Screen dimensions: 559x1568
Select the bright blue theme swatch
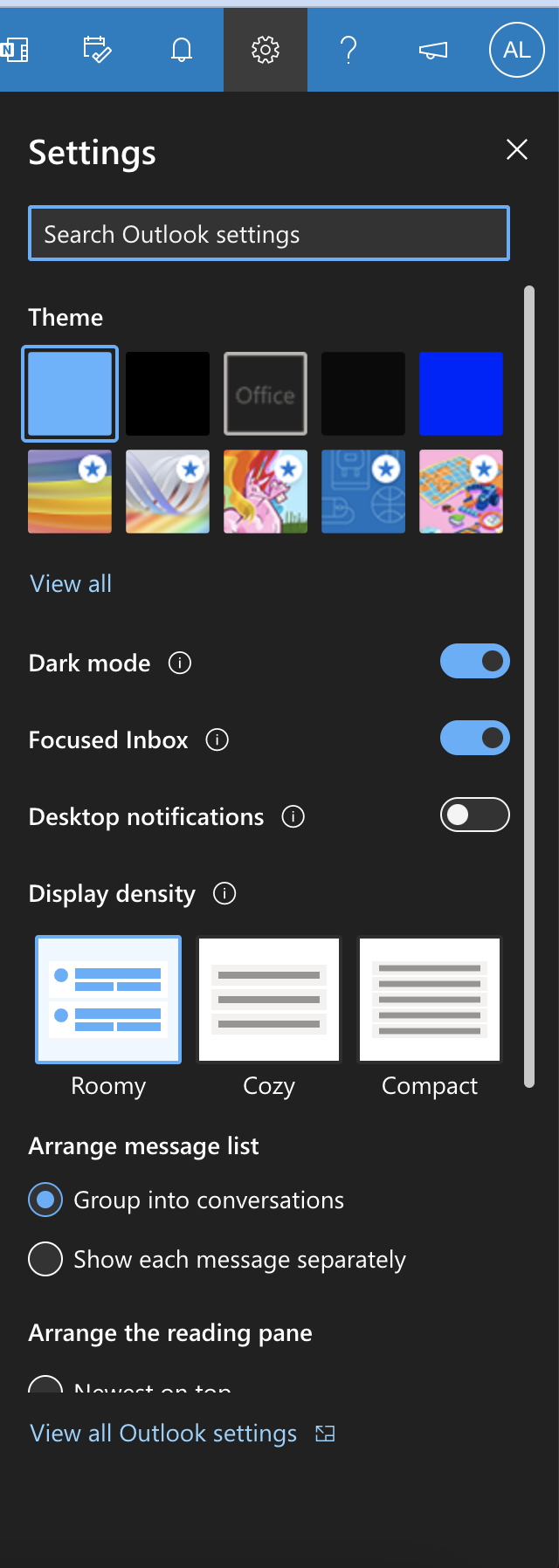click(x=461, y=394)
